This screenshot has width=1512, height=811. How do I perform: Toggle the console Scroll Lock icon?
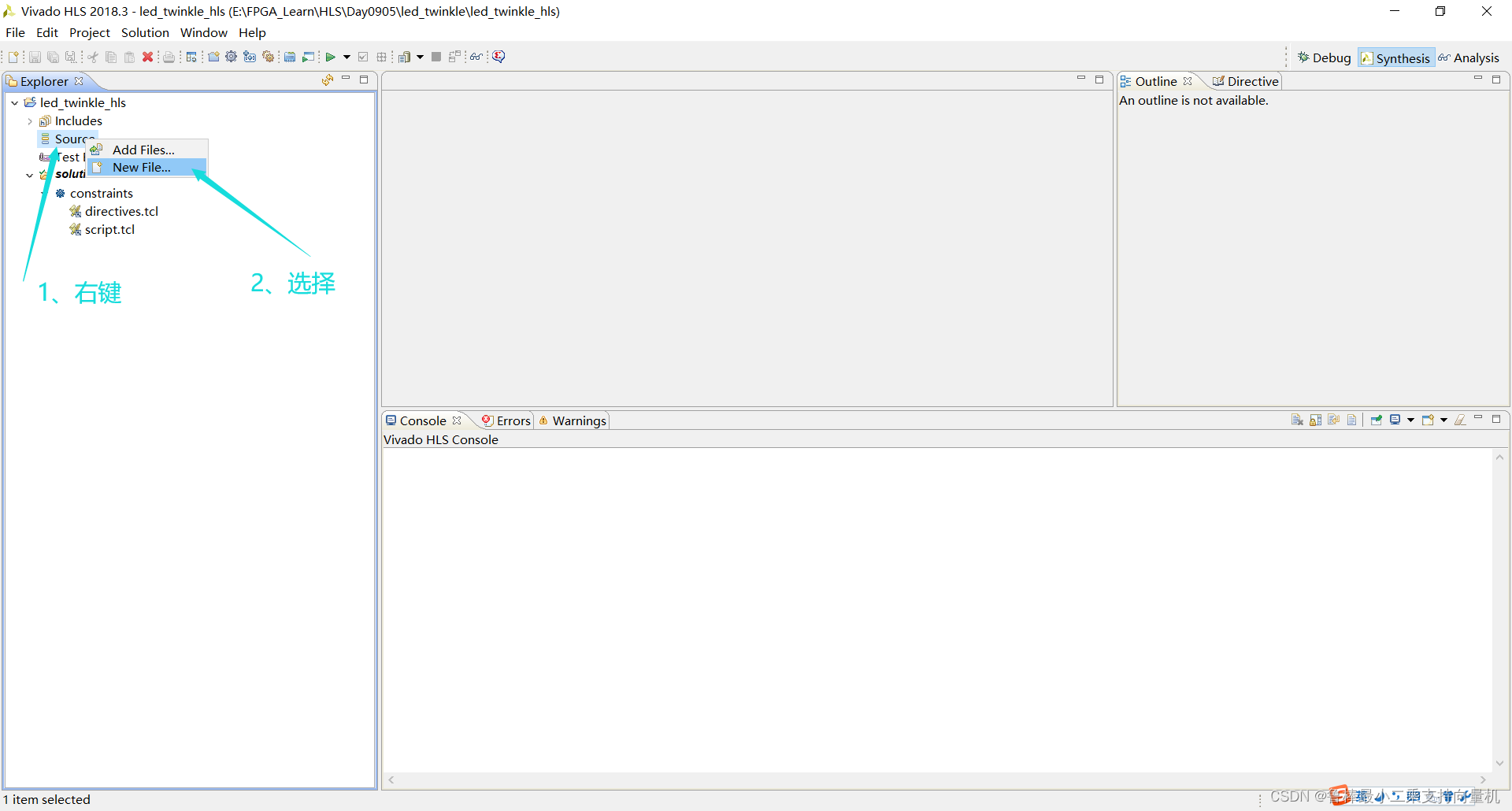point(1315,420)
